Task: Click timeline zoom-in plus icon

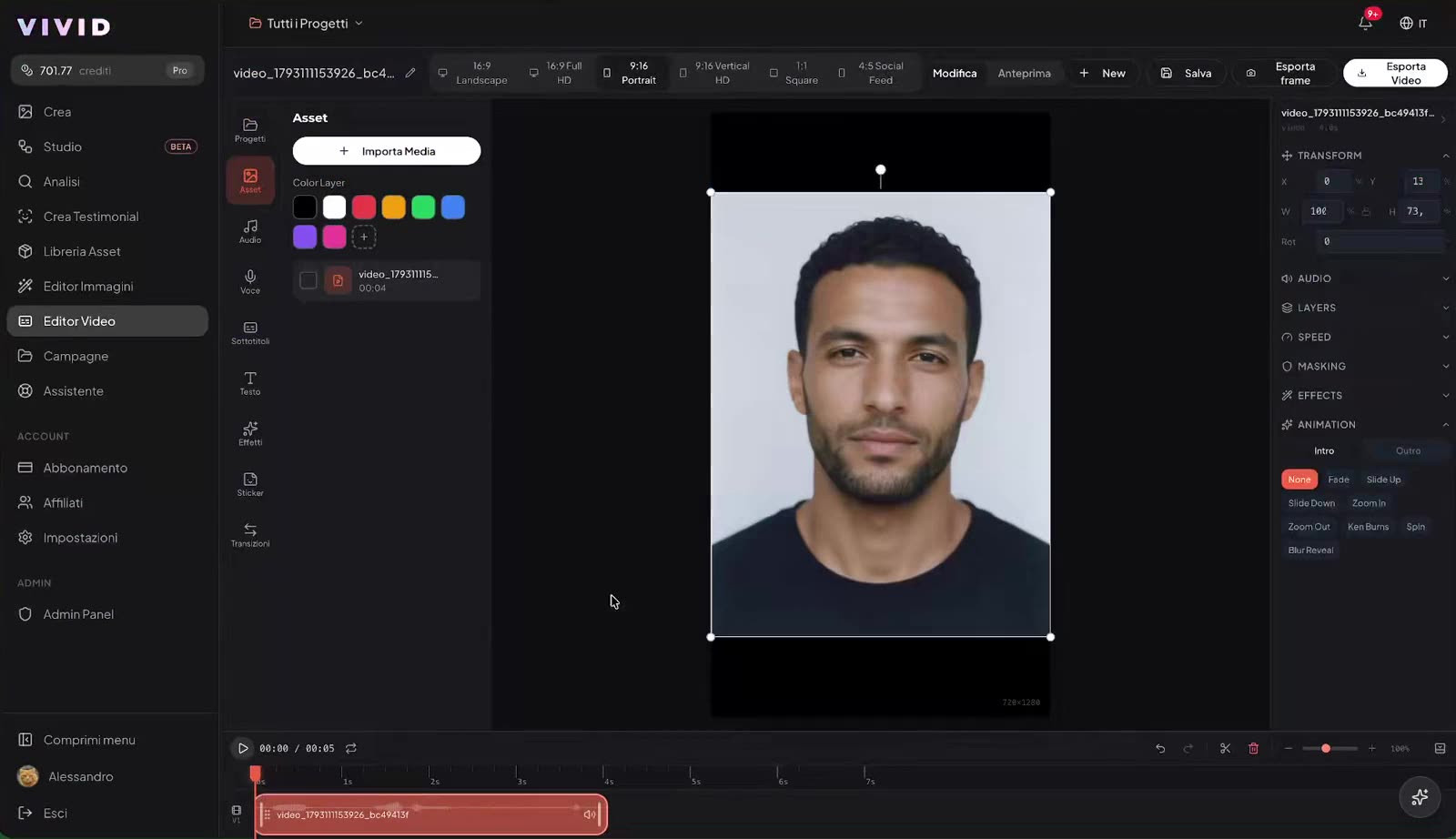Action: (x=1371, y=748)
